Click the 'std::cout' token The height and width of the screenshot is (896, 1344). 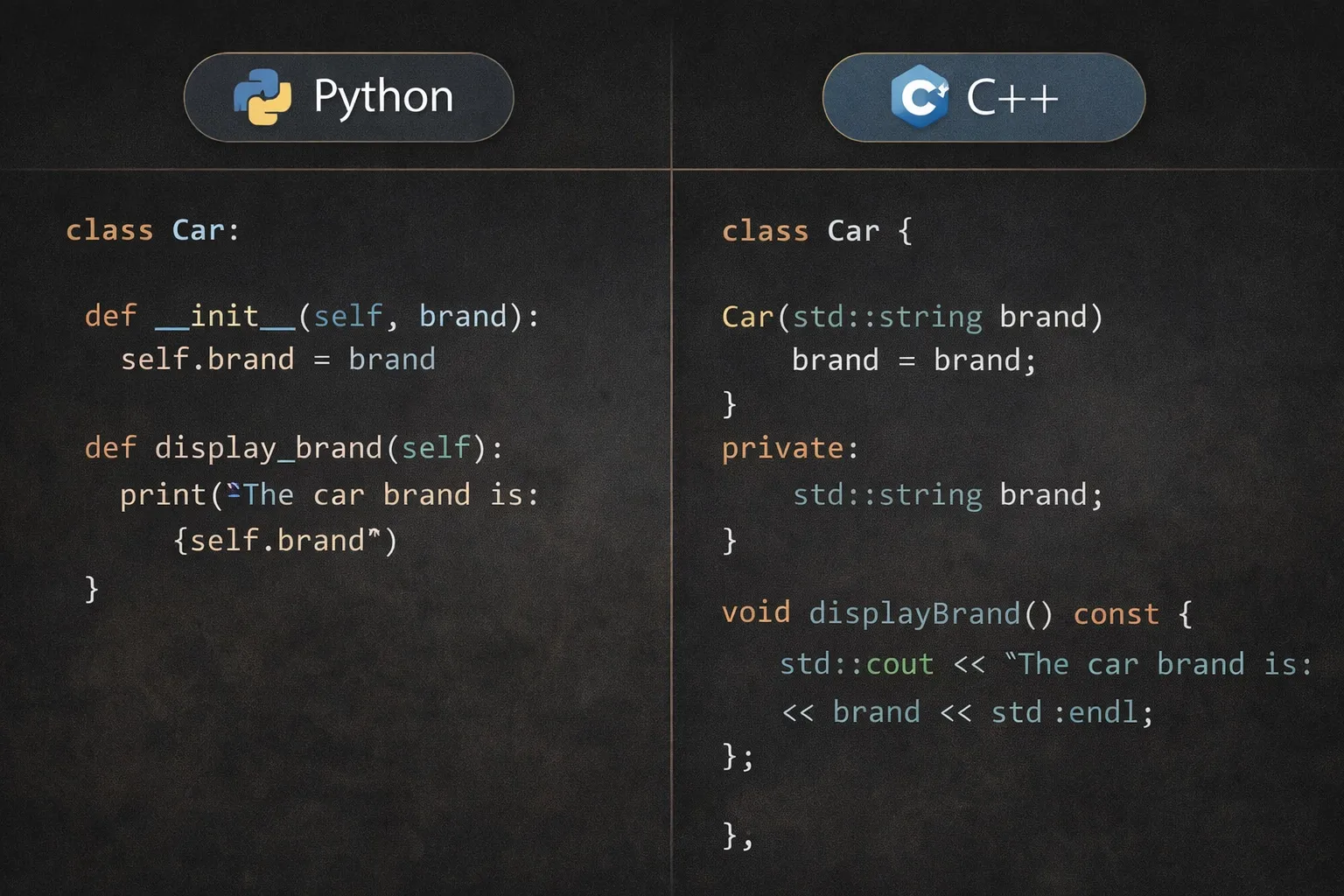click(x=855, y=664)
